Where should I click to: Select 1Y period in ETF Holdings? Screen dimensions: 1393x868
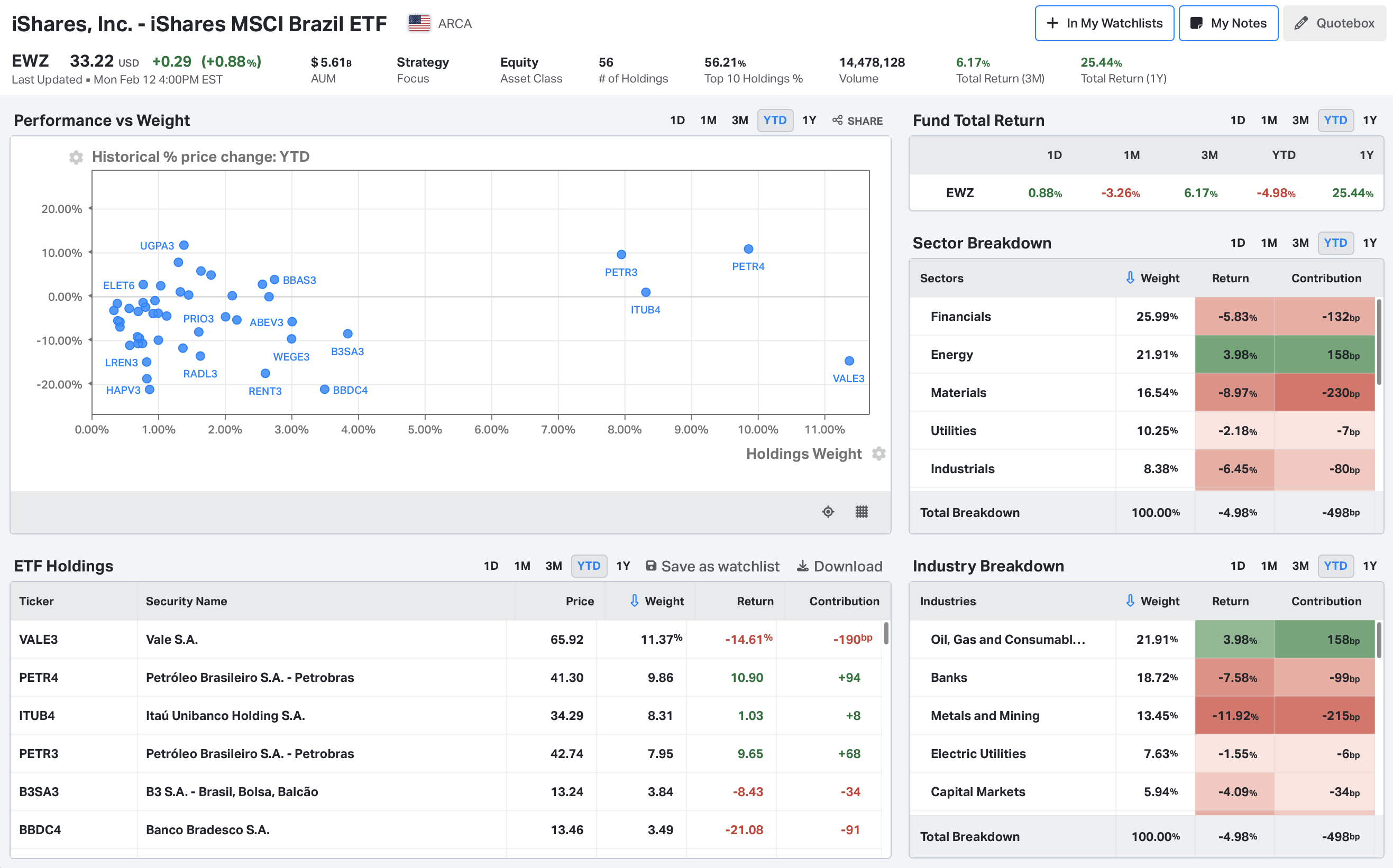(624, 566)
